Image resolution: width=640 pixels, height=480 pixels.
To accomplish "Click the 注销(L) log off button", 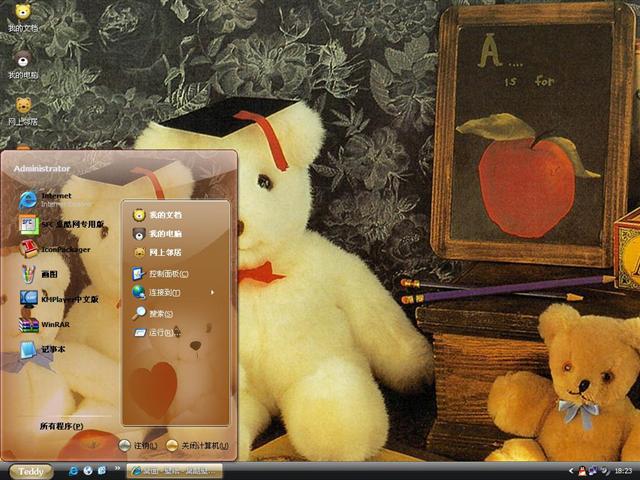I will tap(138, 445).
